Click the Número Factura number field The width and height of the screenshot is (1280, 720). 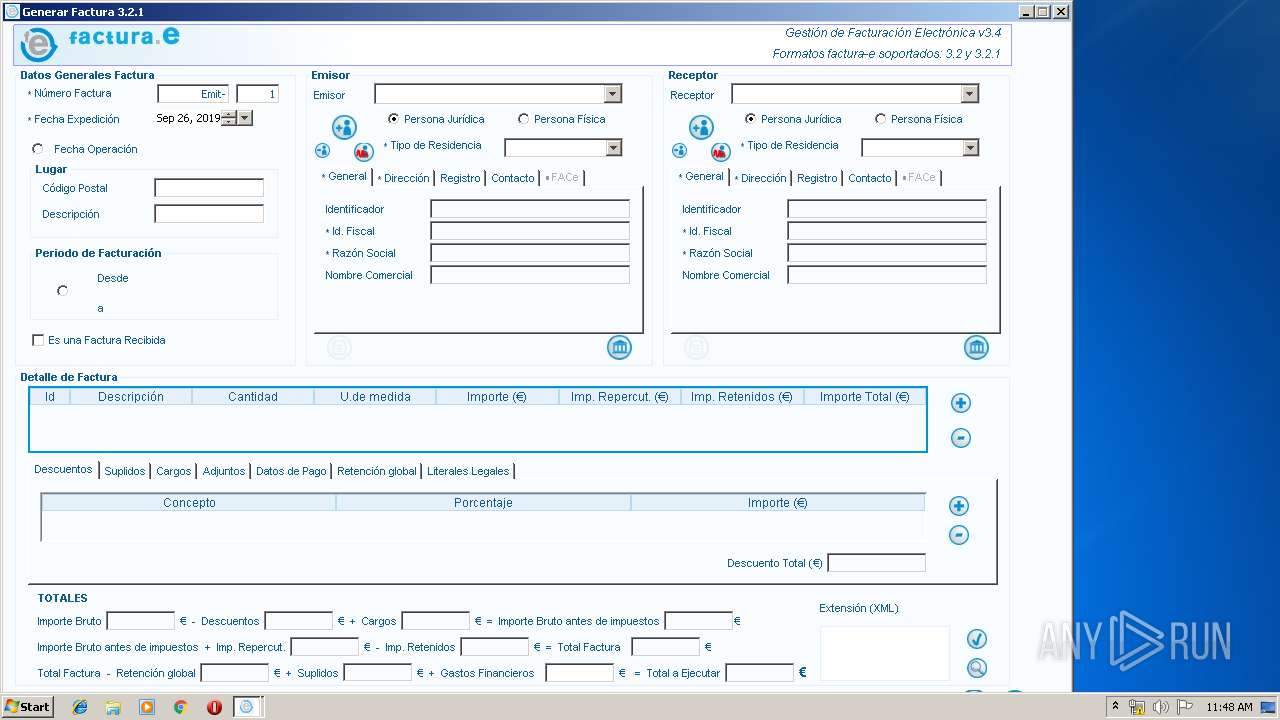coord(257,94)
